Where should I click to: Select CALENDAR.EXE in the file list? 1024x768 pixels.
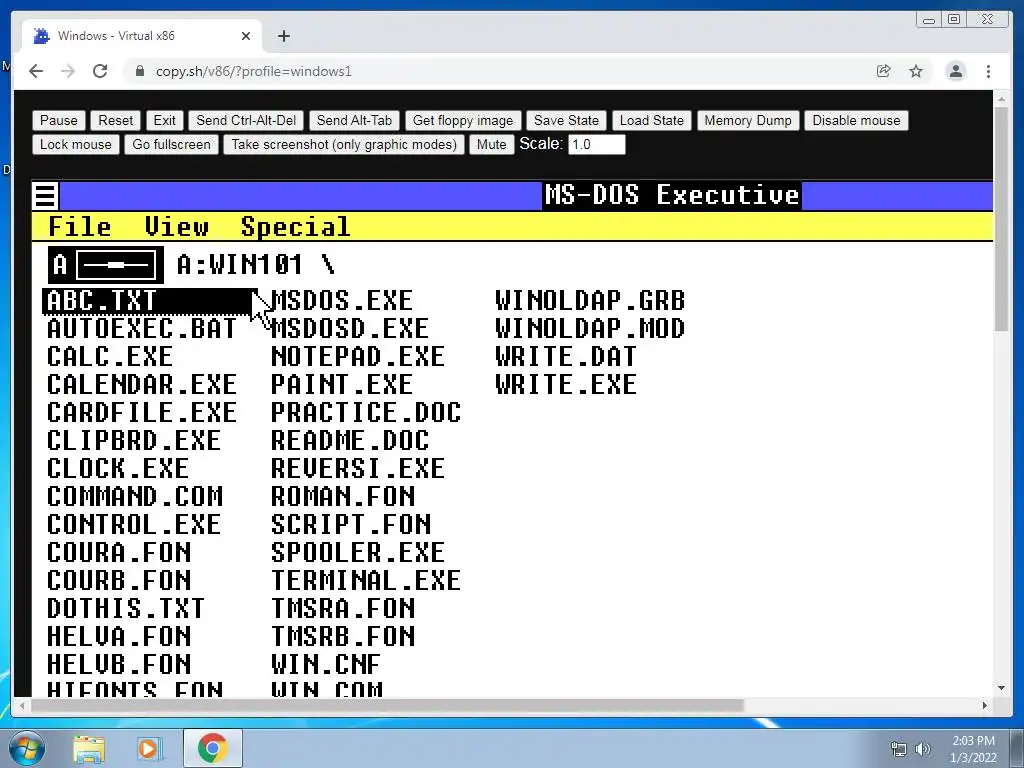[142, 385]
